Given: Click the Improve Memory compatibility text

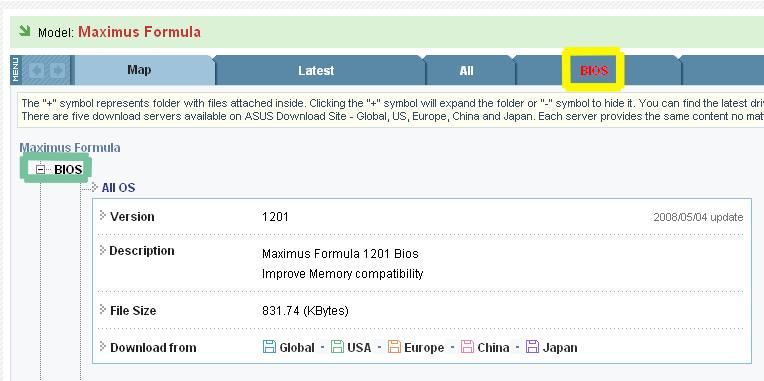Looking at the screenshot, I should pos(343,274).
